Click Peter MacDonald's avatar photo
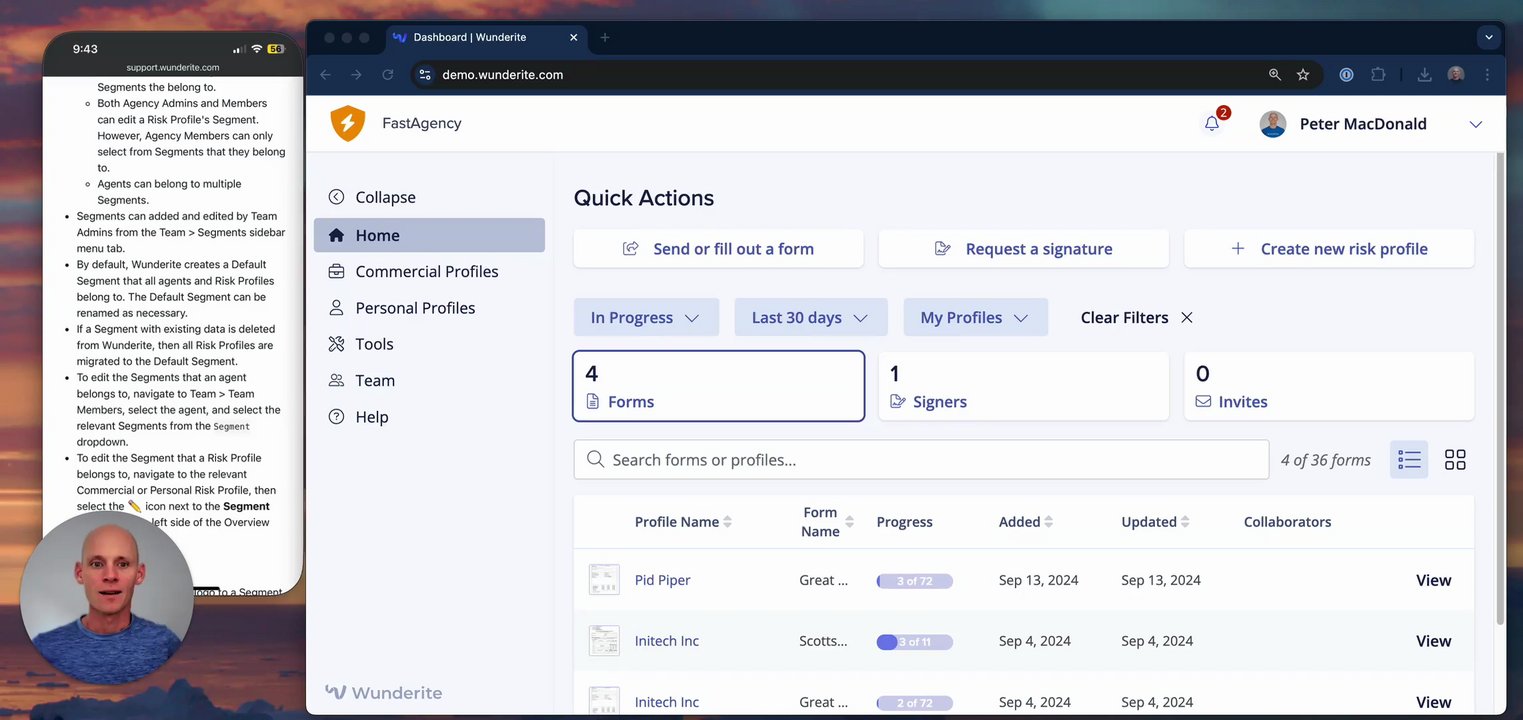This screenshot has height=720, width=1523. click(x=1273, y=124)
